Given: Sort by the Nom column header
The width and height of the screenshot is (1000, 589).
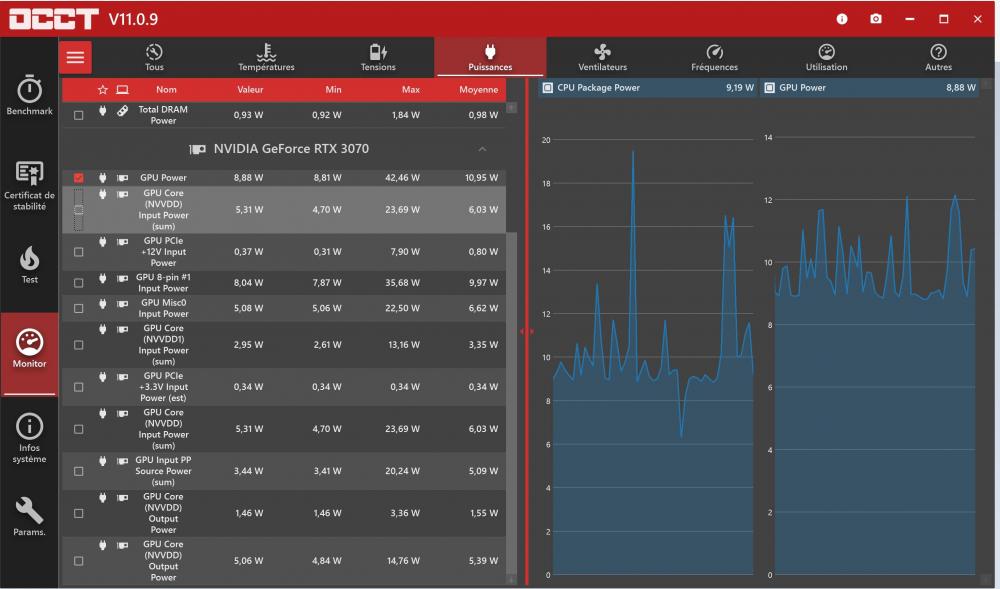Looking at the screenshot, I should tap(166, 90).
